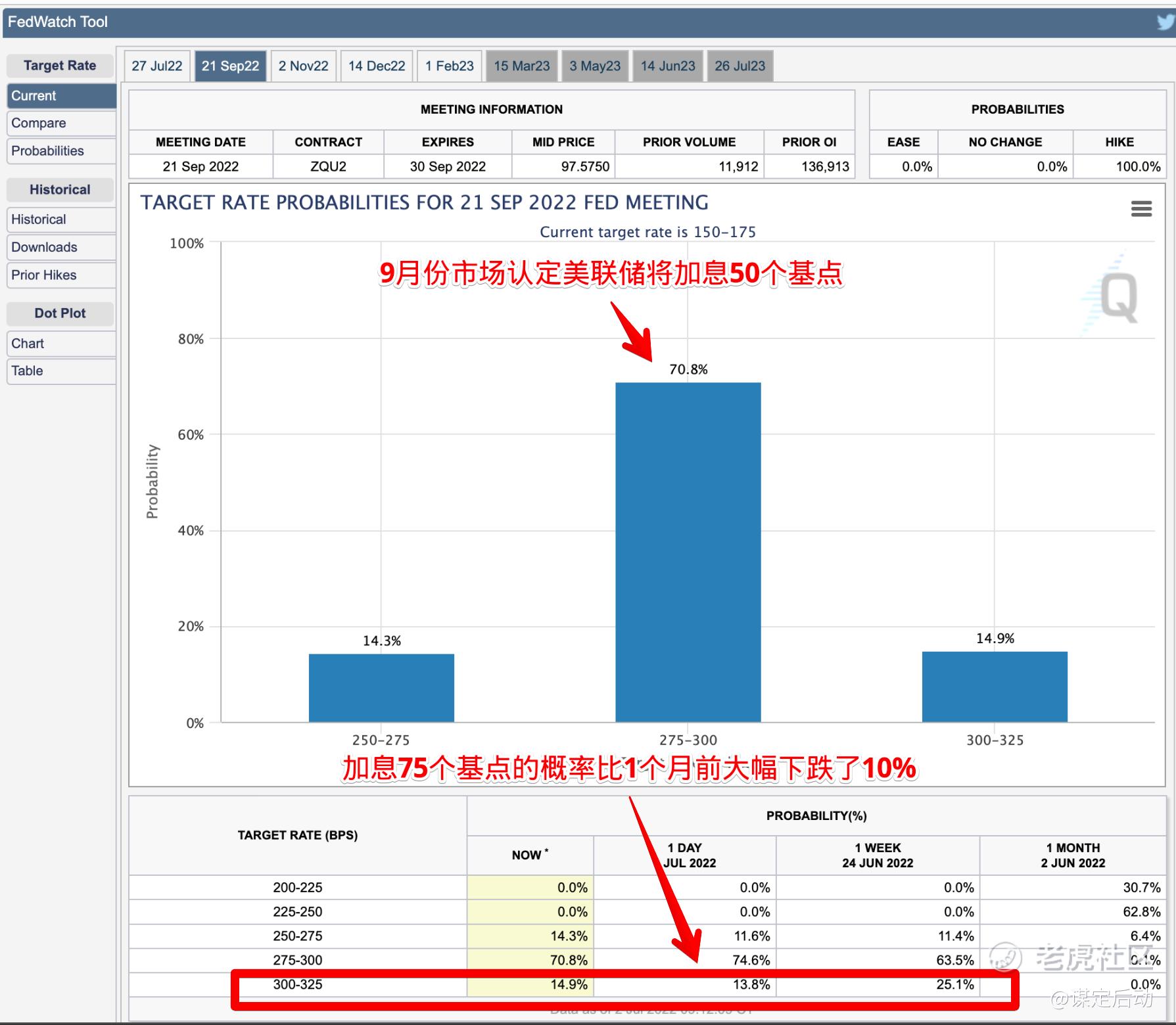Open the Compare view in sidebar

click(61, 124)
